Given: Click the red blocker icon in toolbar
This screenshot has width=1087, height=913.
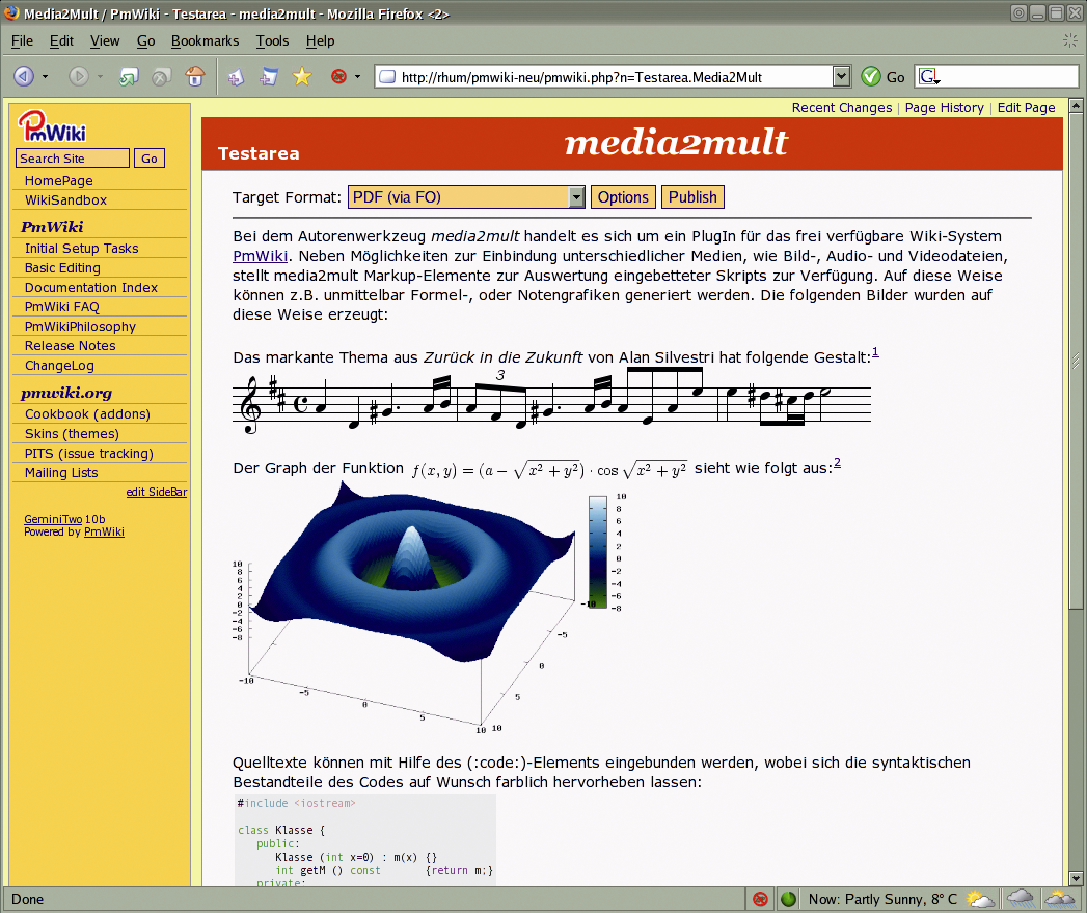Looking at the screenshot, I should click(x=339, y=76).
